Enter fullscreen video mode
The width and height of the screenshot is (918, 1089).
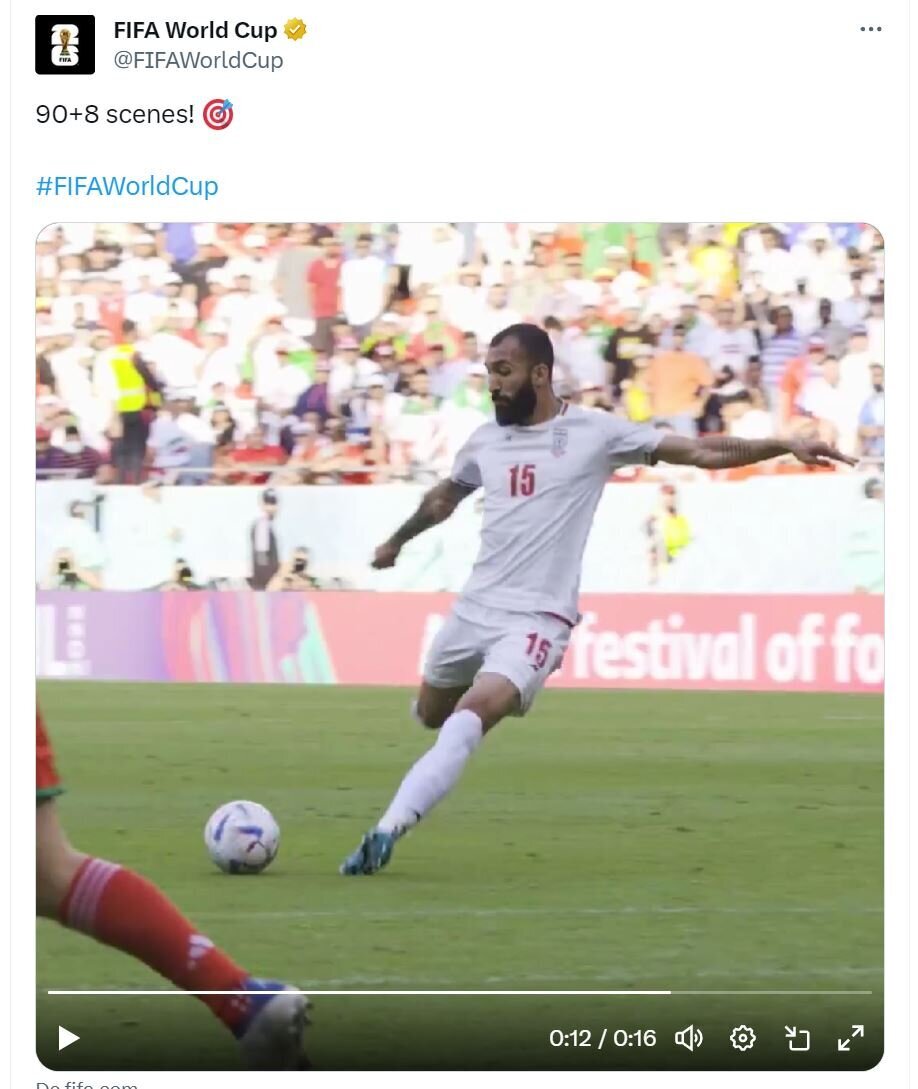pyautogui.click(x=851, y=1038)
